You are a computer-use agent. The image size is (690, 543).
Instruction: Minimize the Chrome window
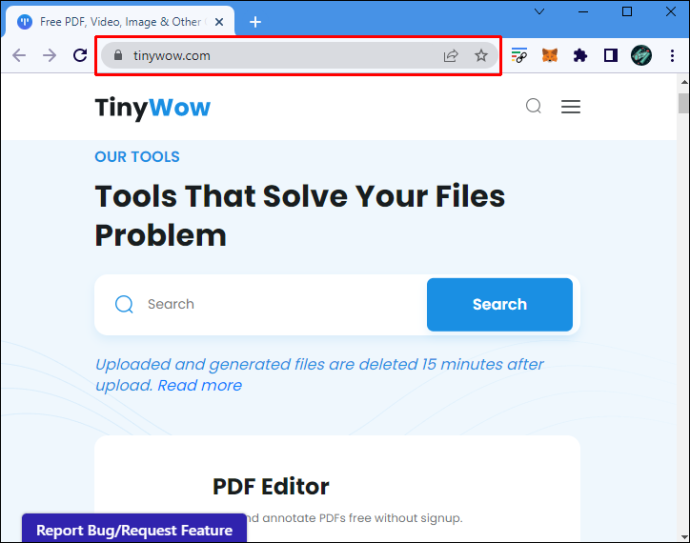point(583,12)
